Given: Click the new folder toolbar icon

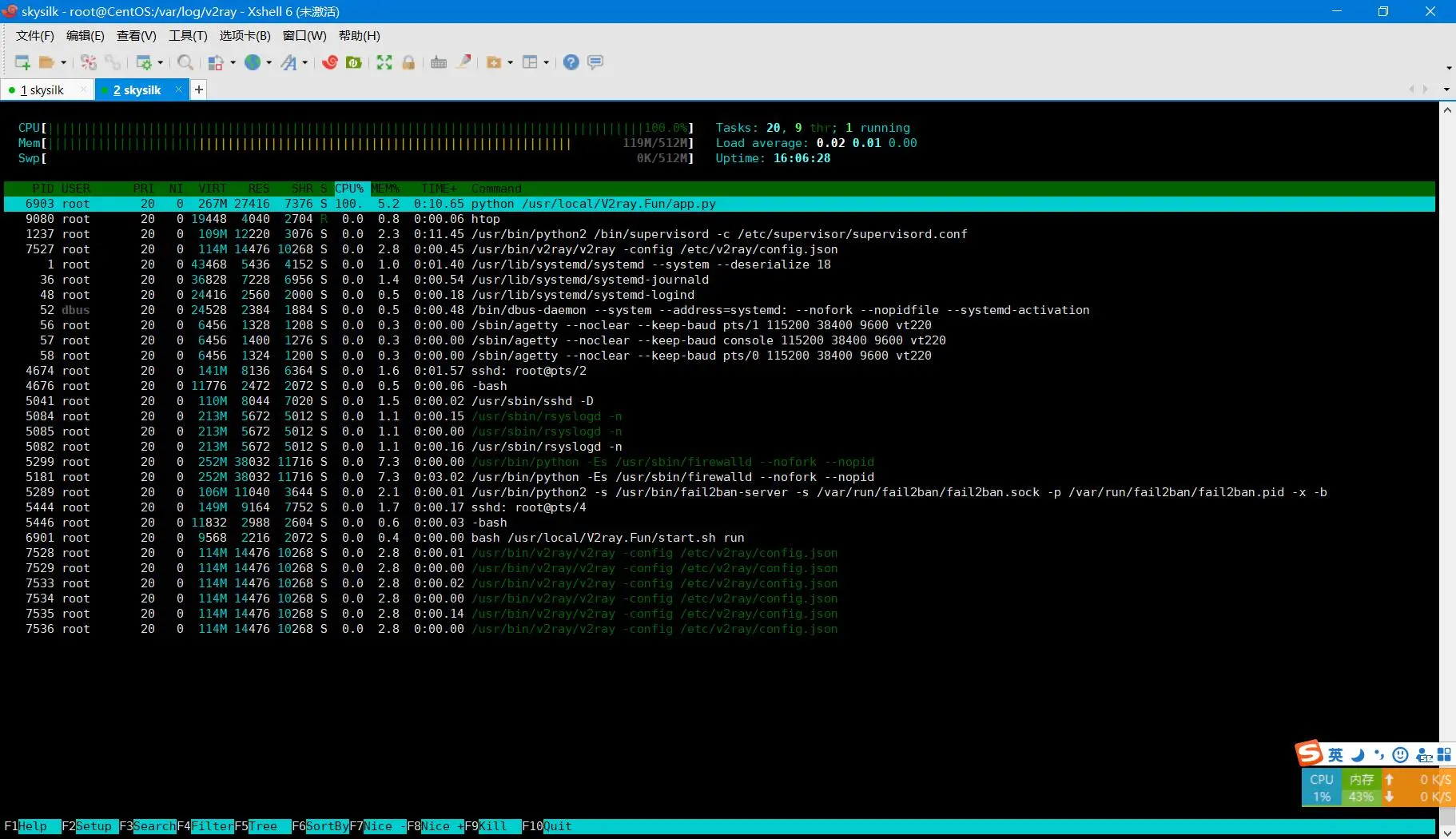Looking at the screenshot, I should 494,62.
